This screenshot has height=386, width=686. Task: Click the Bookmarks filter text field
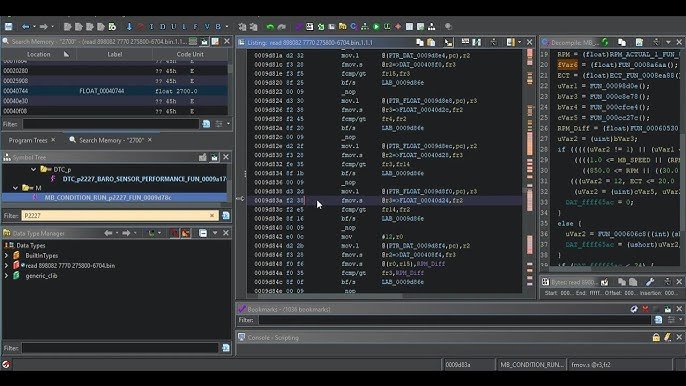pyautogui.click(x=455, y=320)
